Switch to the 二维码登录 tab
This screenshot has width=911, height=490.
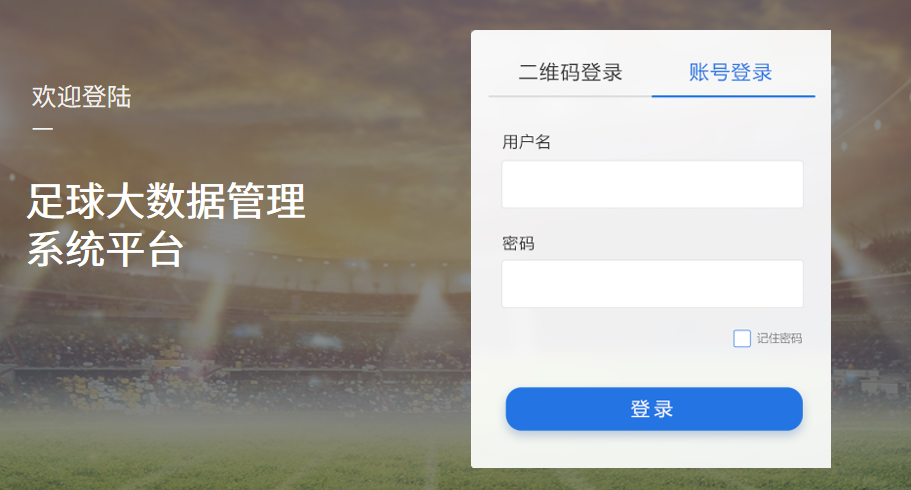(x=570, y=73)
